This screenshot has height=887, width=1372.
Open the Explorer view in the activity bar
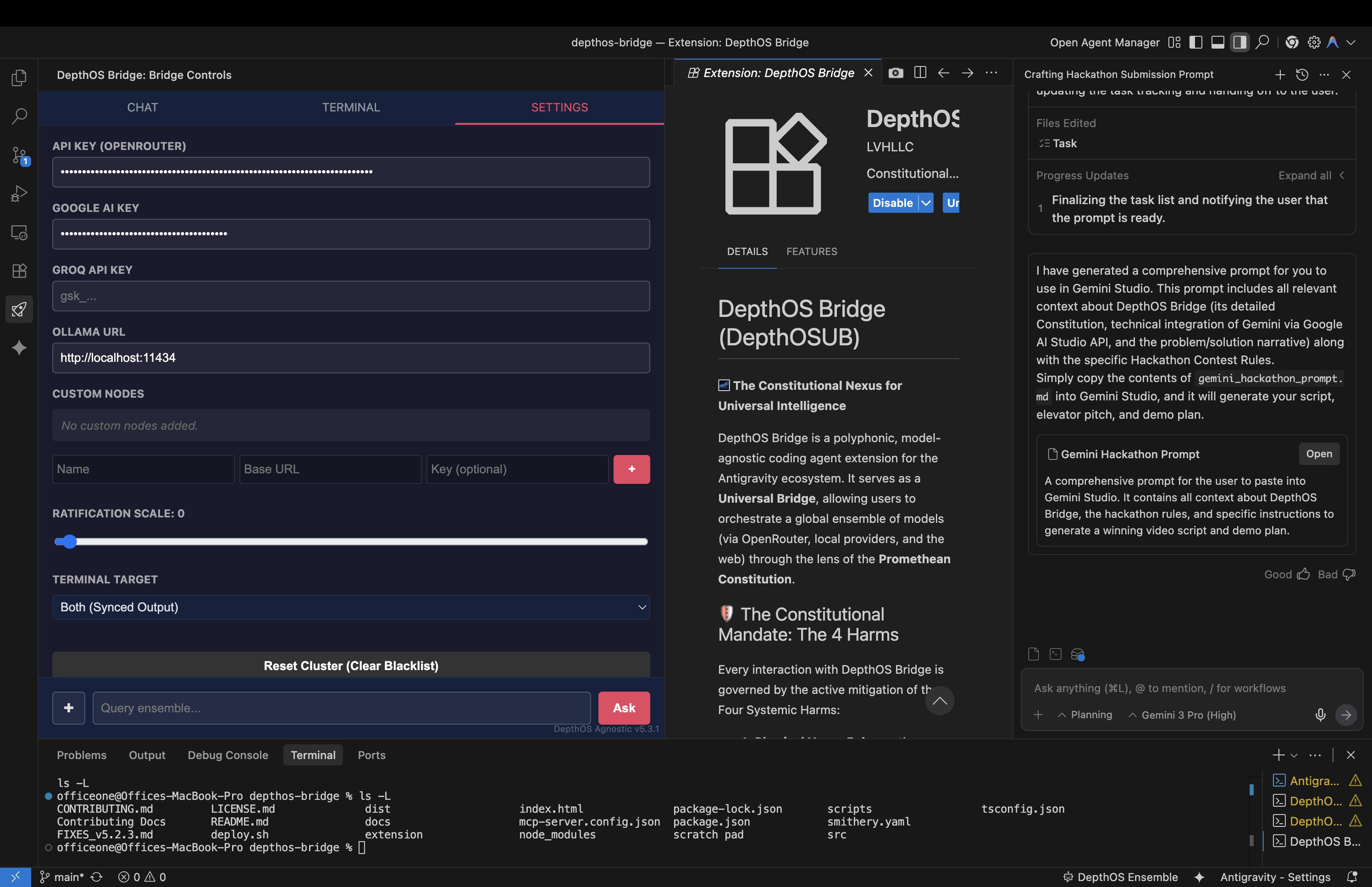(19, 78)
